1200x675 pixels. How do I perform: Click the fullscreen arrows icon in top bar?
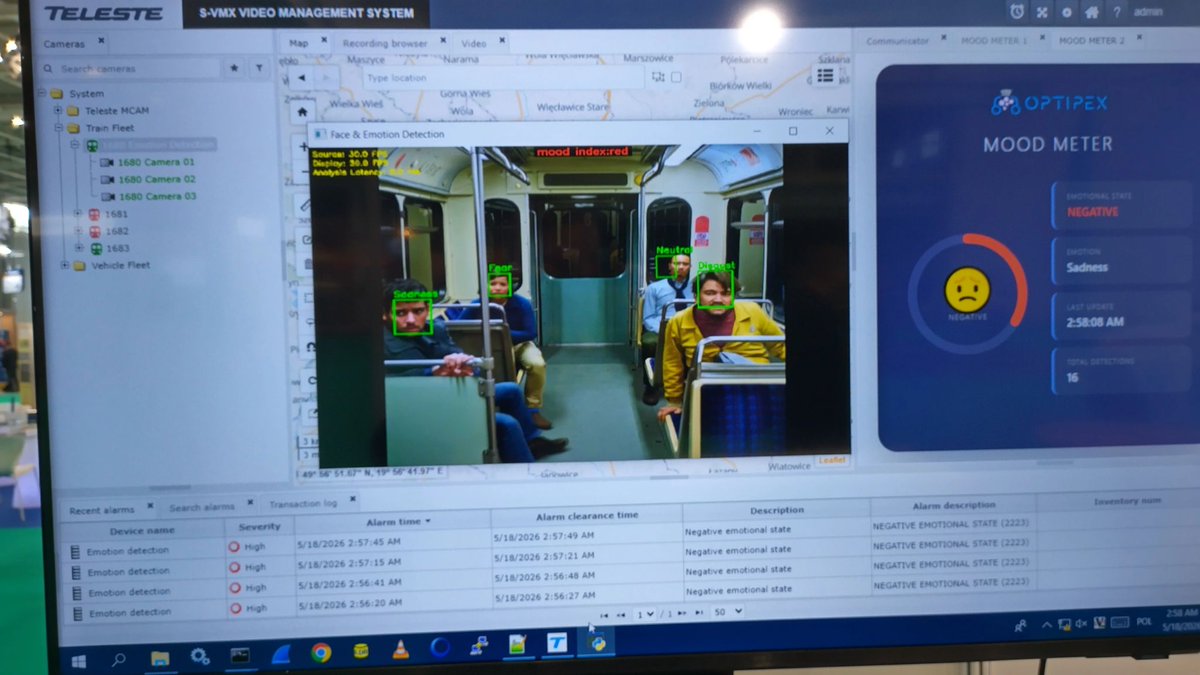(1041, 12)
